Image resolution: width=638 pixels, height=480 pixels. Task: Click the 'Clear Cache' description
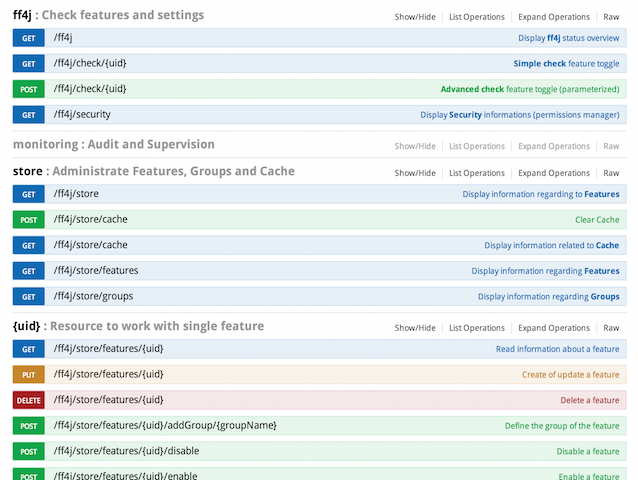[x=597, y=219]
